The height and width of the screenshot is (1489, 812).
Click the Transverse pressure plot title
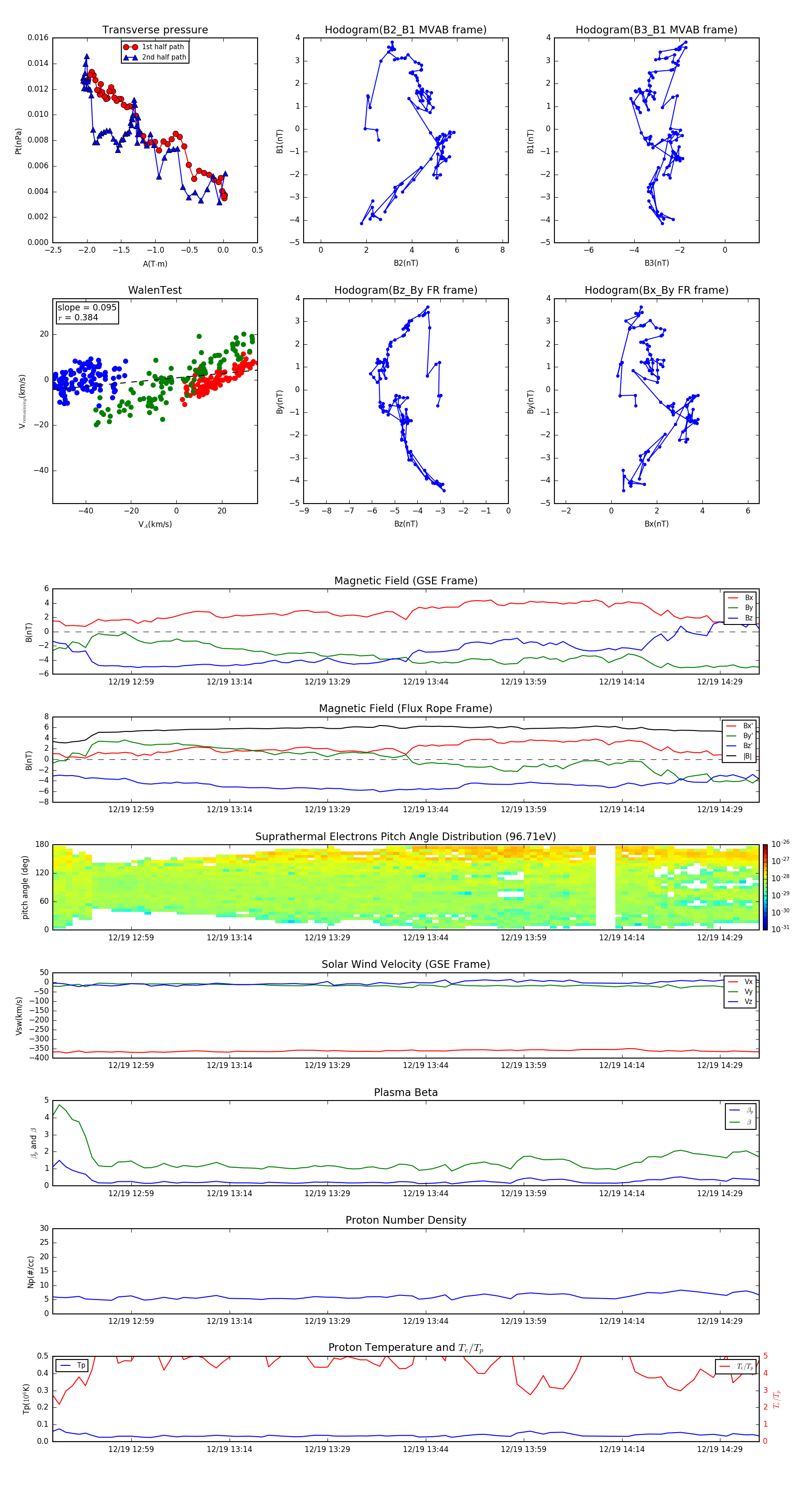tap(155, 30)
